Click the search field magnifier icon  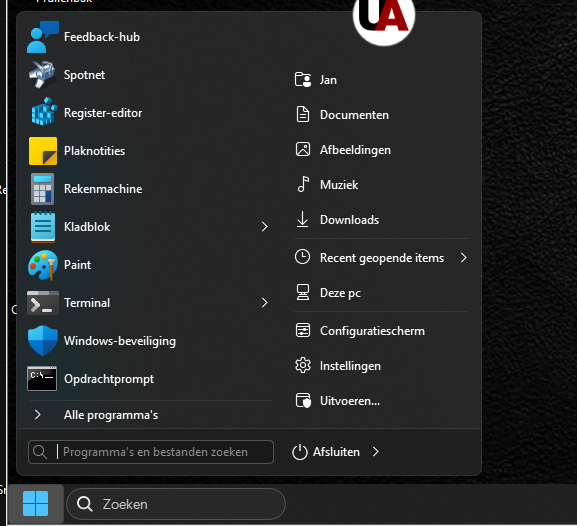tap(40, 452)
